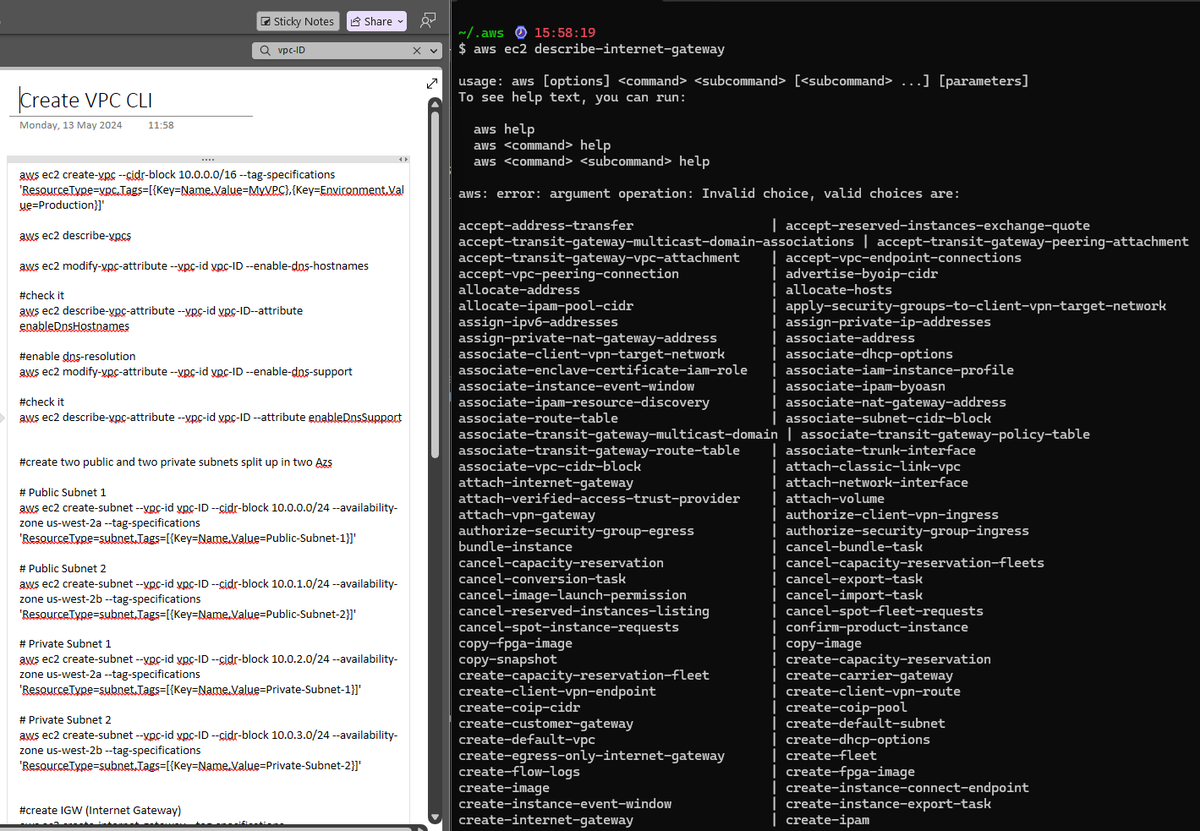Click the 'Create VPC CLI' page title
Viewport: 1200px width, 831px height.
click(86, 99)
